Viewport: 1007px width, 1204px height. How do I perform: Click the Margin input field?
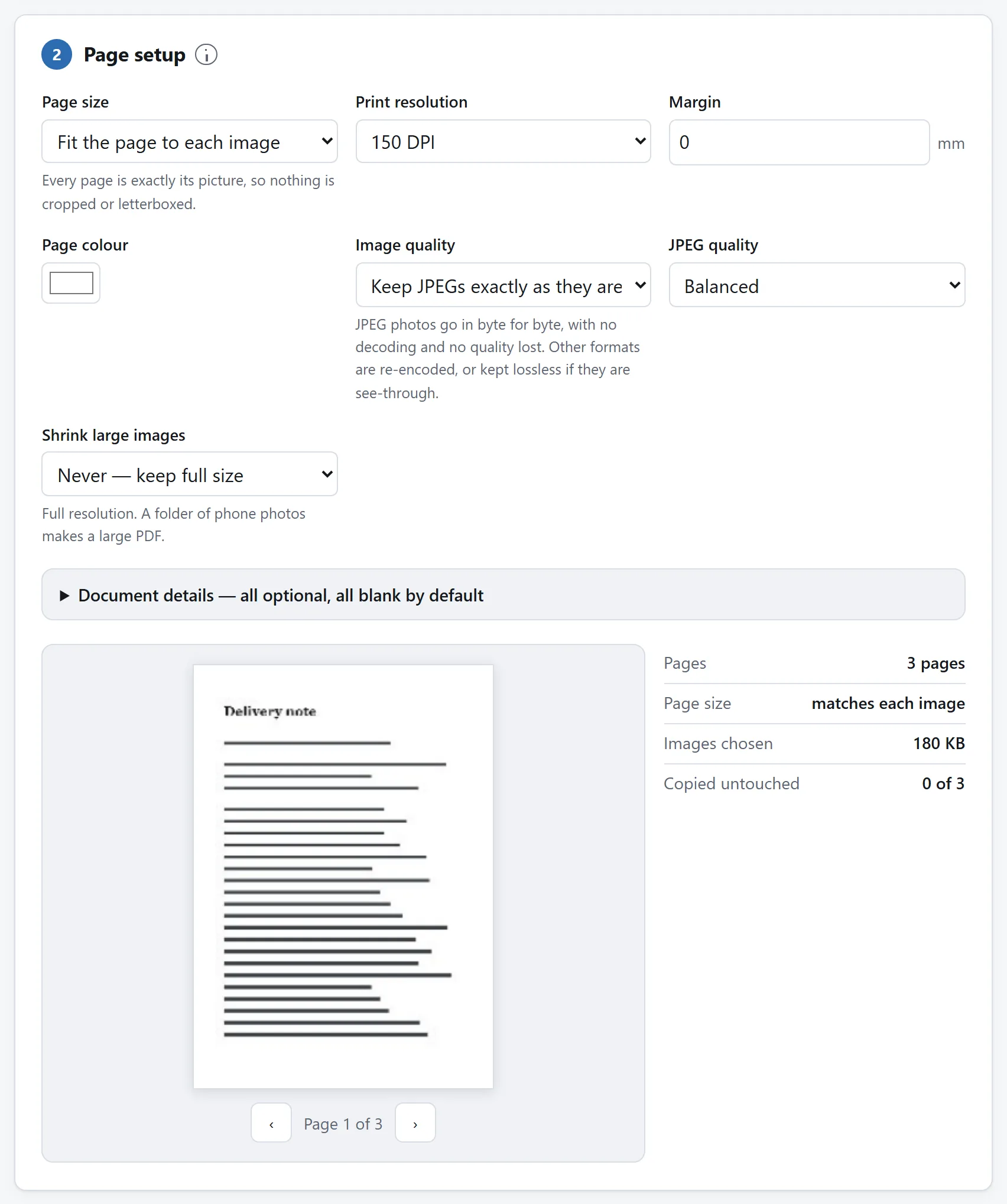(x=799, y=142)
